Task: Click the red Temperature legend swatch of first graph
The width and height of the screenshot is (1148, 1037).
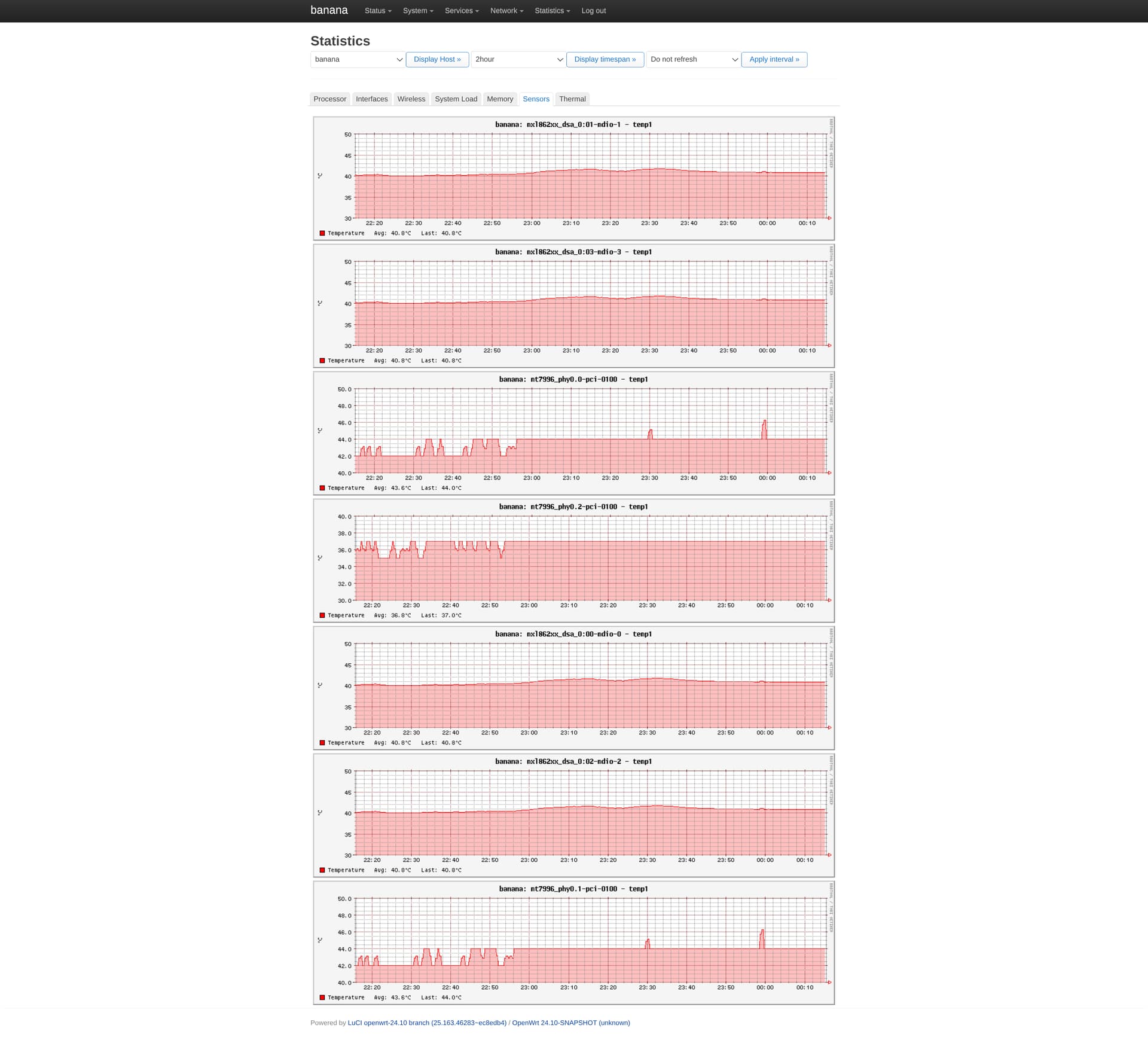Action: 322,233
